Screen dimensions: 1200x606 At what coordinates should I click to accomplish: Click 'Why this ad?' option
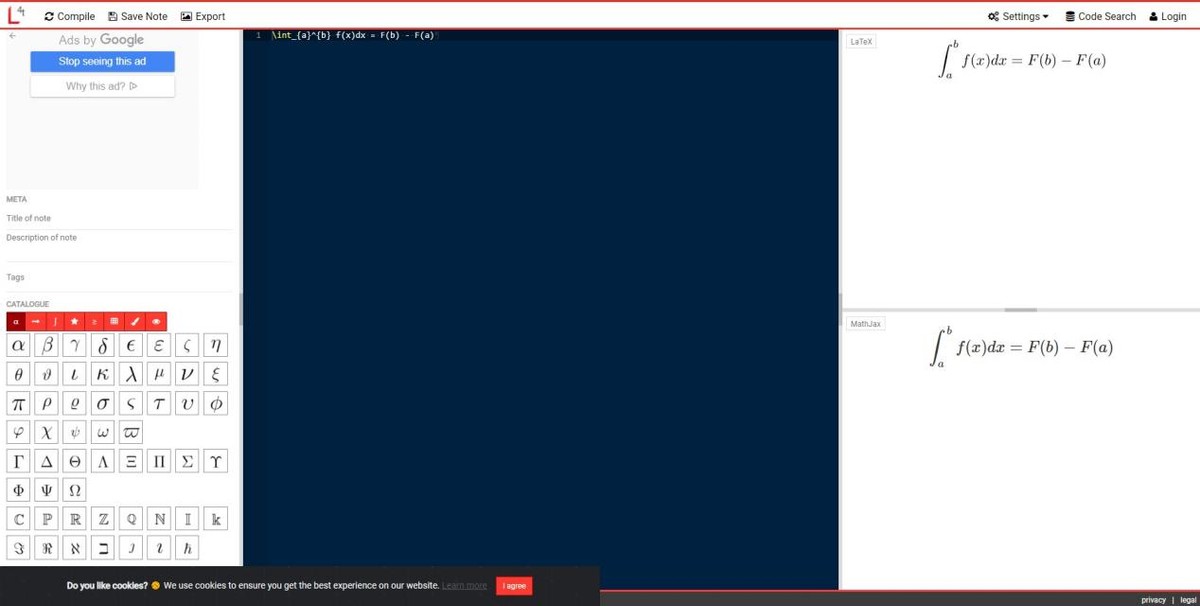click(102, 86)
